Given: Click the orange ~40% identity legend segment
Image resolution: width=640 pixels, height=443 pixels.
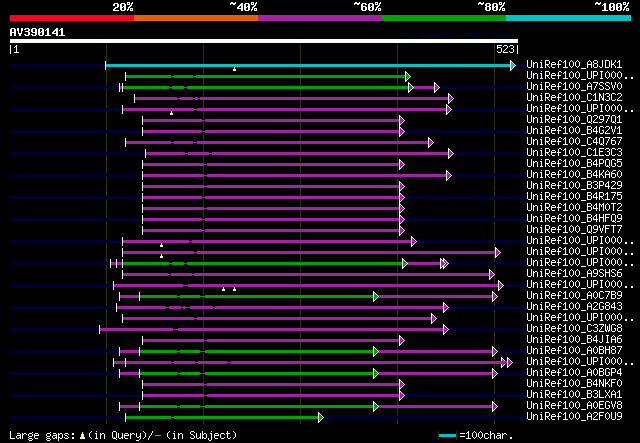Looking at the screenshot, I should [196, 18].
